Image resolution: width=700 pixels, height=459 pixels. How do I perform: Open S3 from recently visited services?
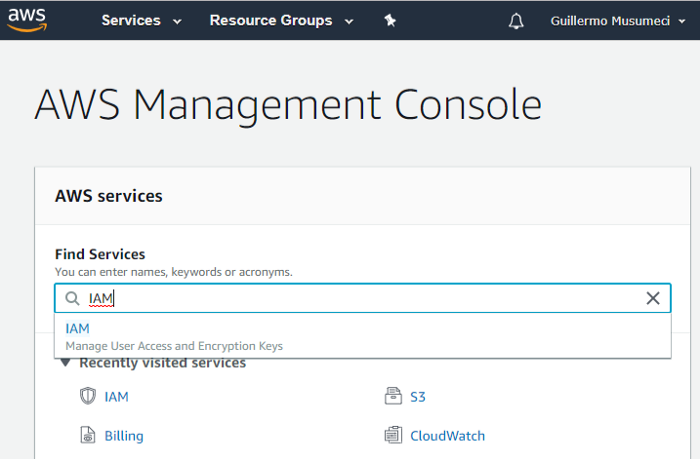pos(418,396)
